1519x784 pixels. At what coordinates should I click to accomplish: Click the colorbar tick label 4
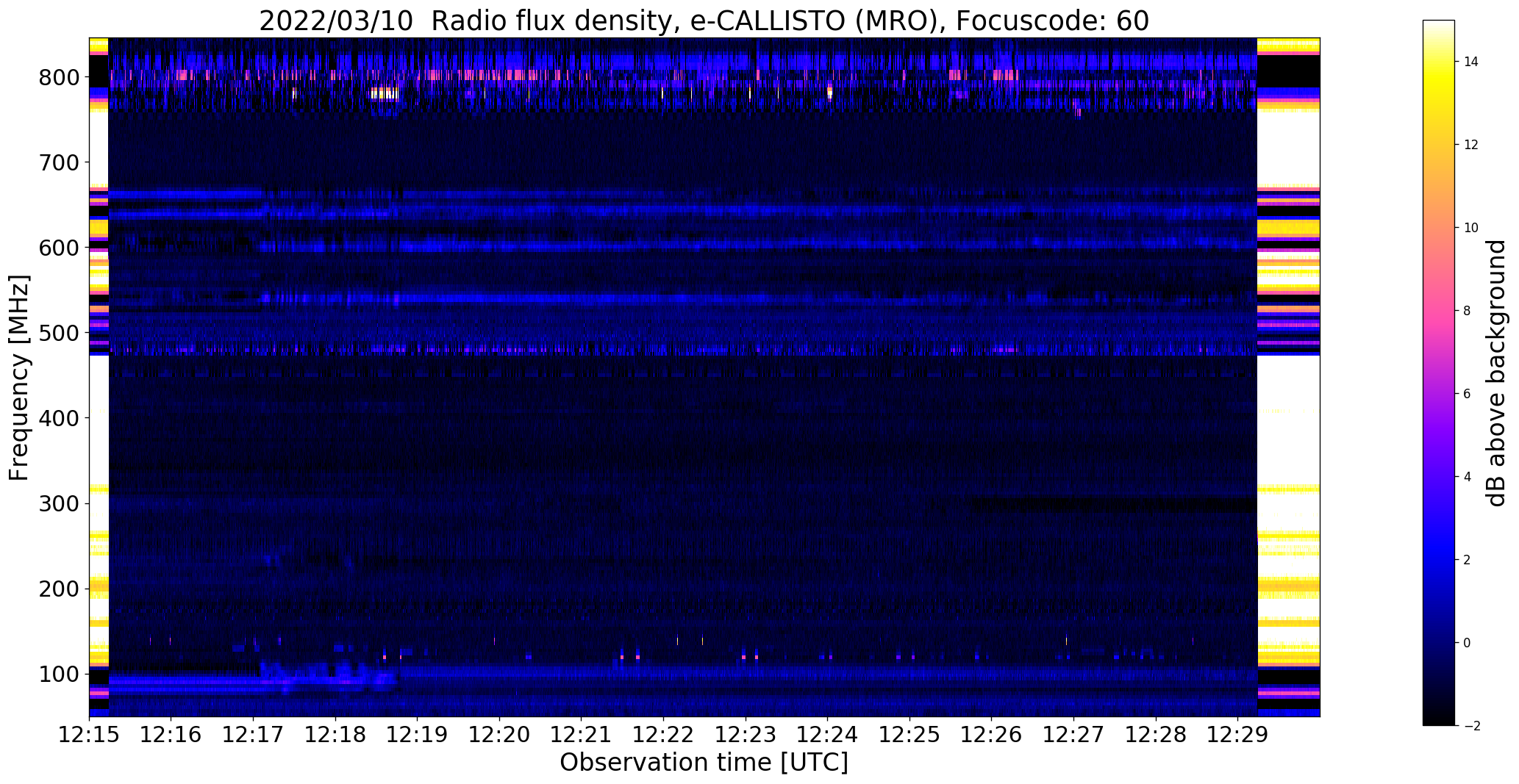pyautogui.click(x=1467, y=477)
